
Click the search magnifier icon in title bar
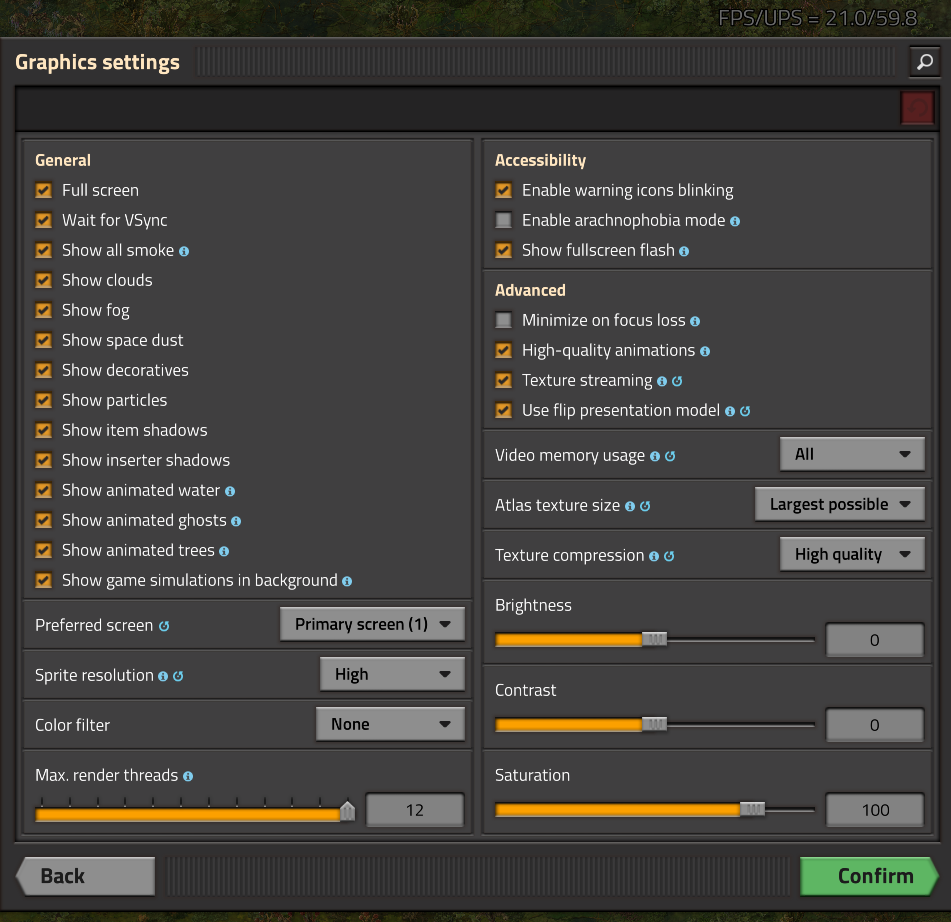click(925, 62)
